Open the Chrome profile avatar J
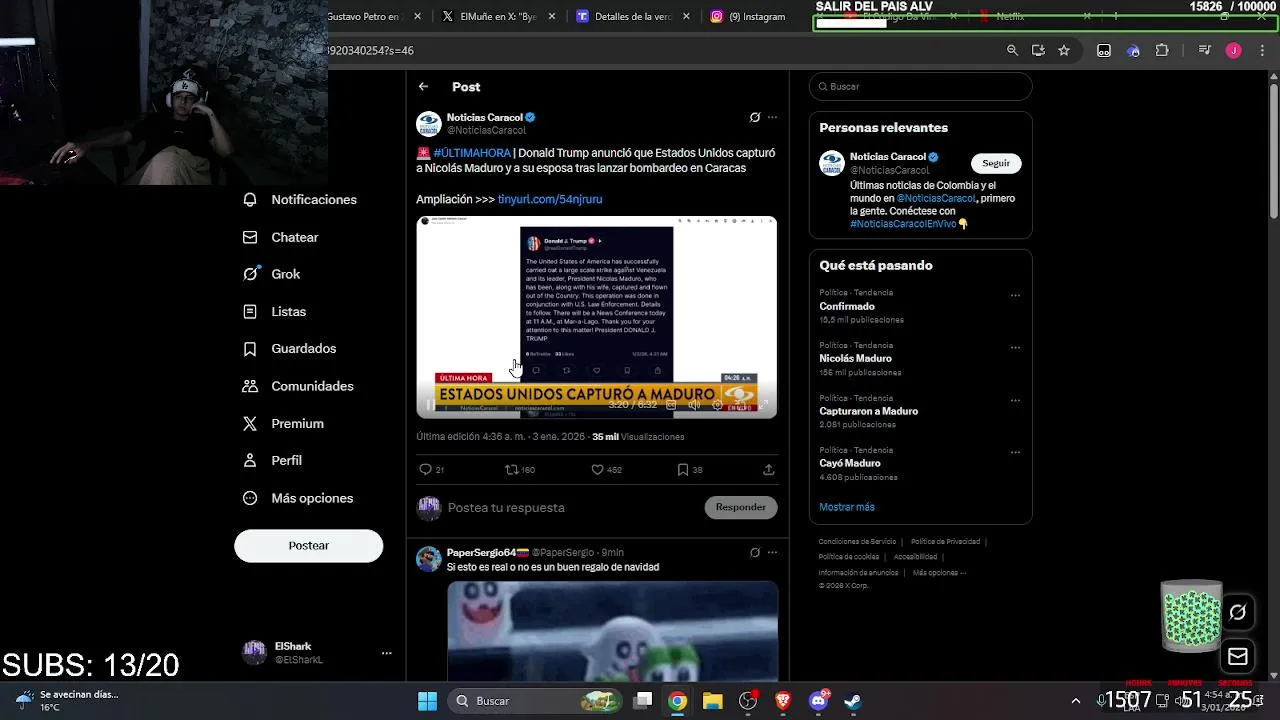 tap(1234, 50)
